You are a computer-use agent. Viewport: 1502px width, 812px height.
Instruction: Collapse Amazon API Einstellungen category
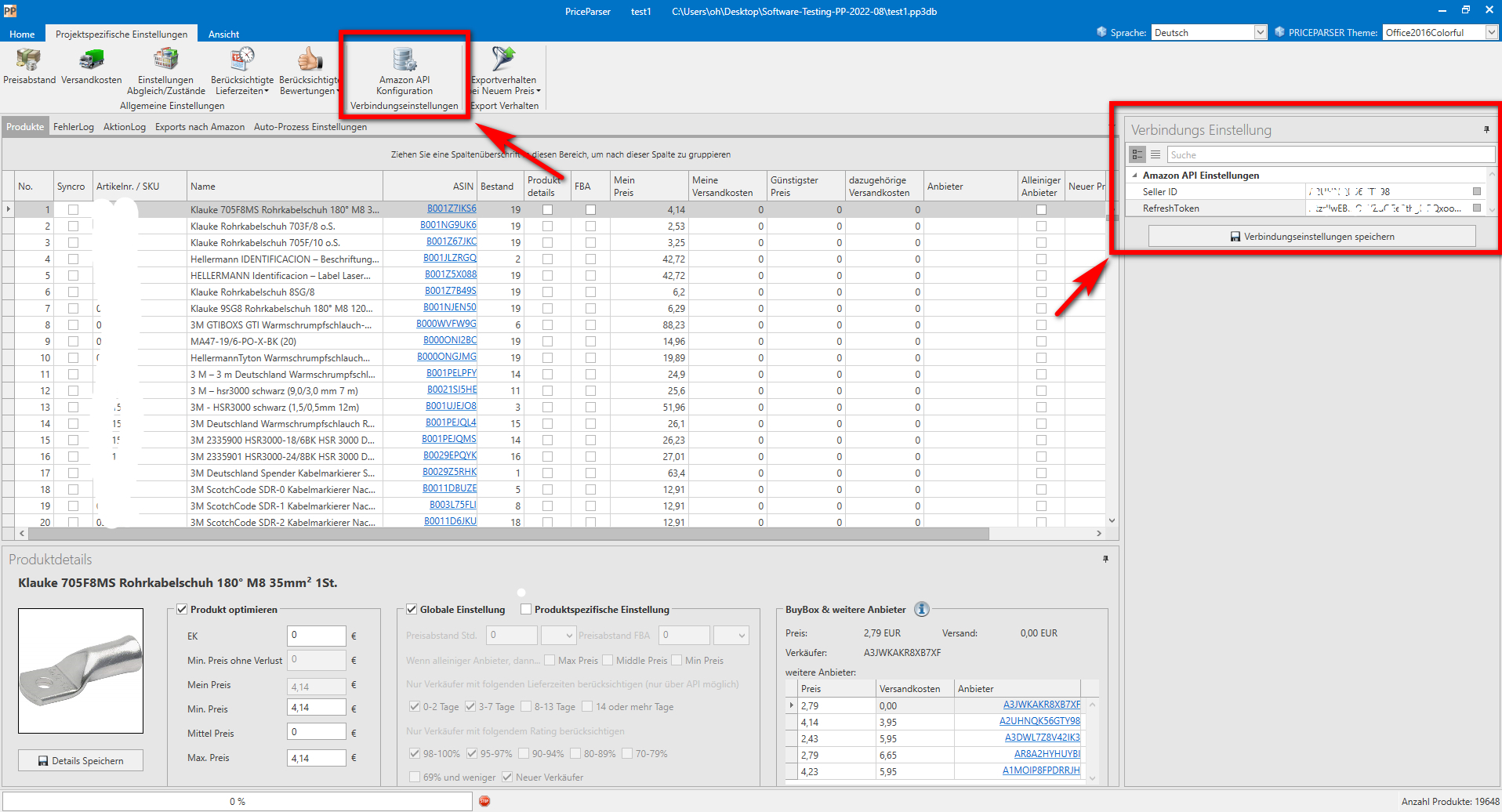1134,176
